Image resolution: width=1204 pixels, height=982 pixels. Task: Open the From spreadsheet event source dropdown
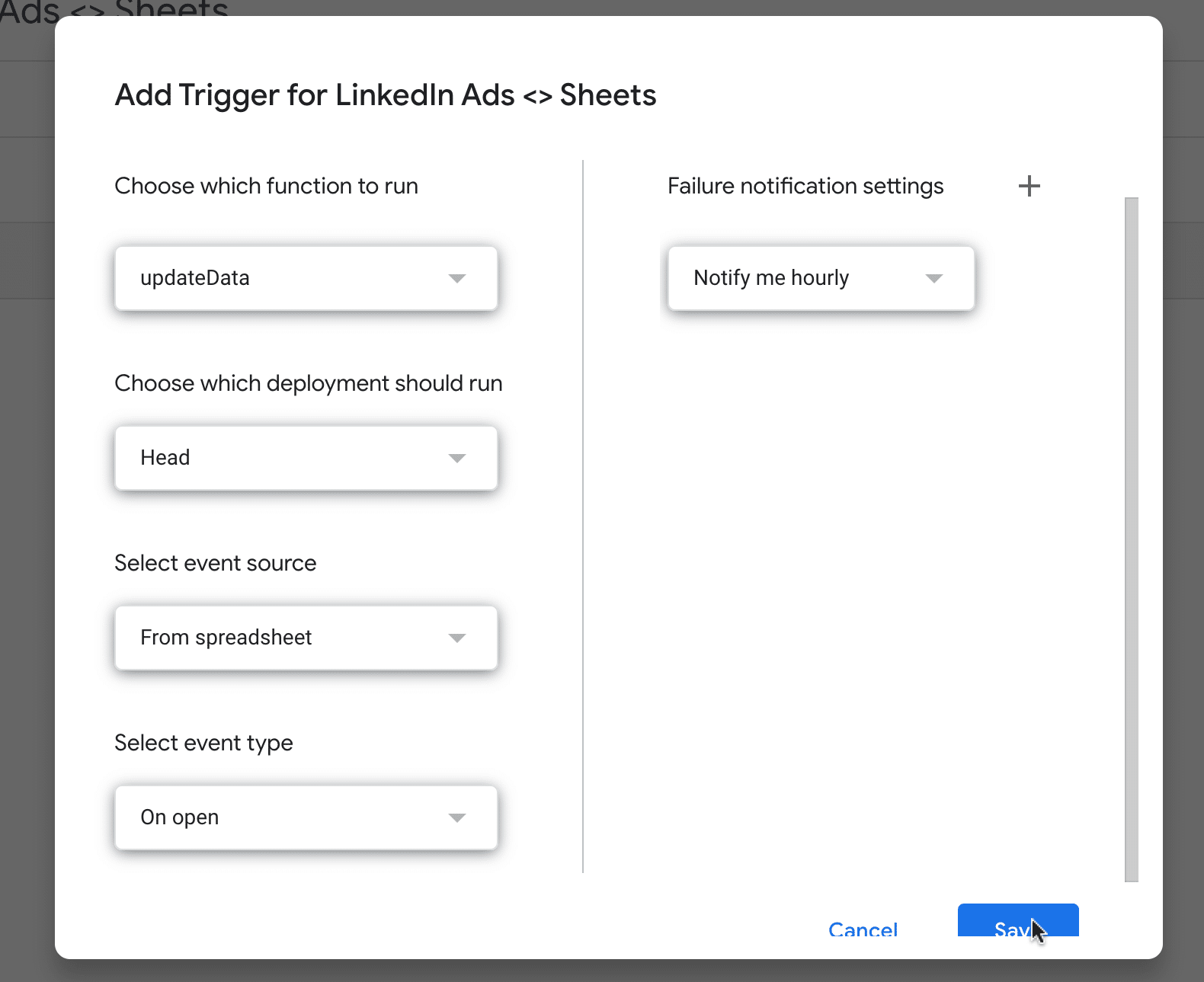click(x=306, y=638)
